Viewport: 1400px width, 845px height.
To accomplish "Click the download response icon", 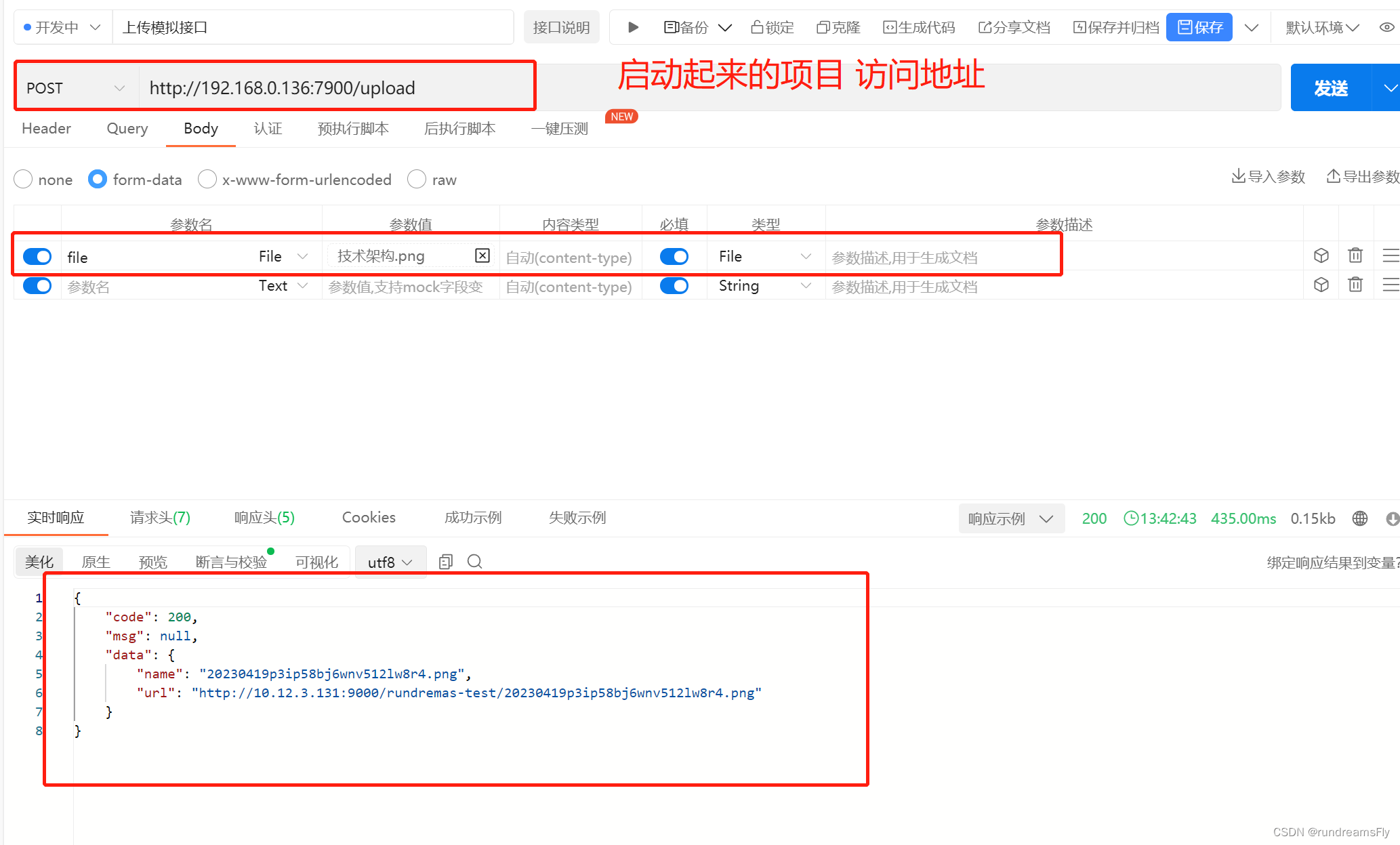I will point(1393,518).
